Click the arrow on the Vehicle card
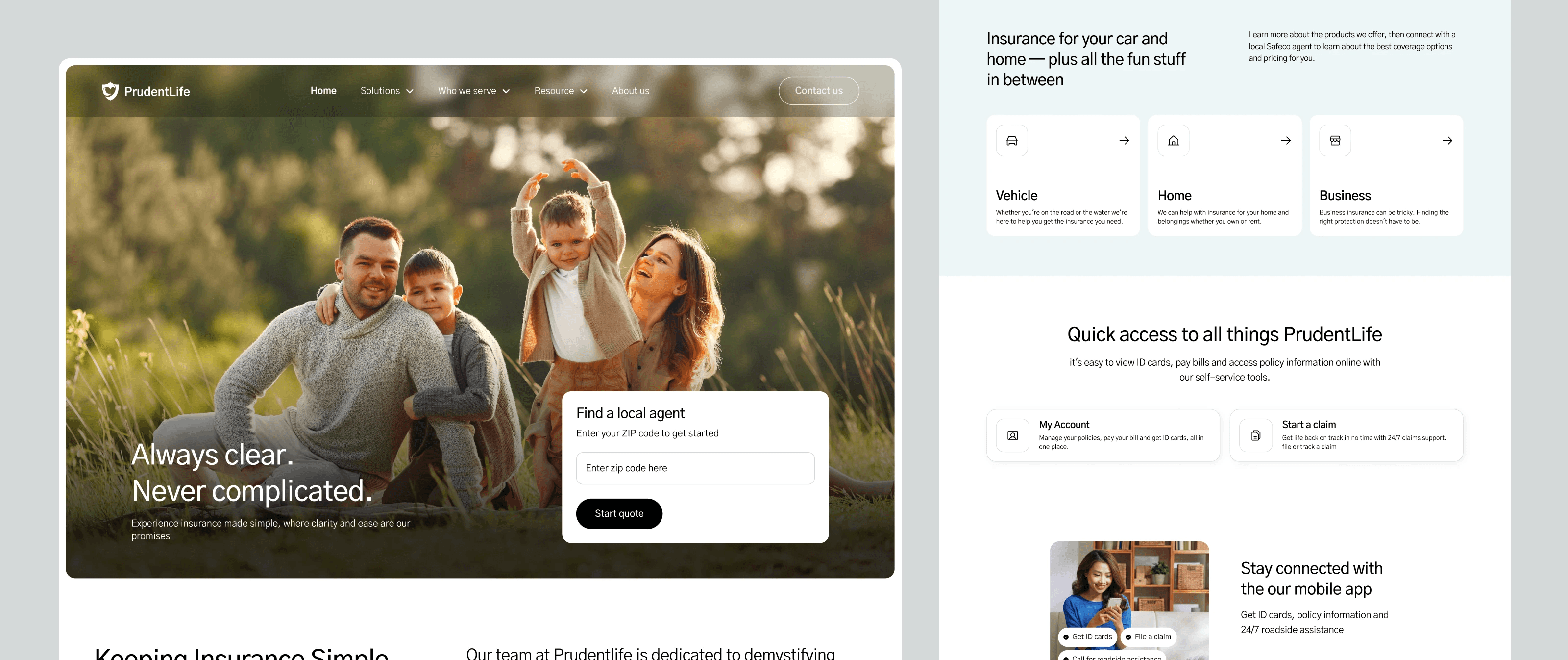The width and height of the screenshot is (1568, 660). click(1124, 141)
